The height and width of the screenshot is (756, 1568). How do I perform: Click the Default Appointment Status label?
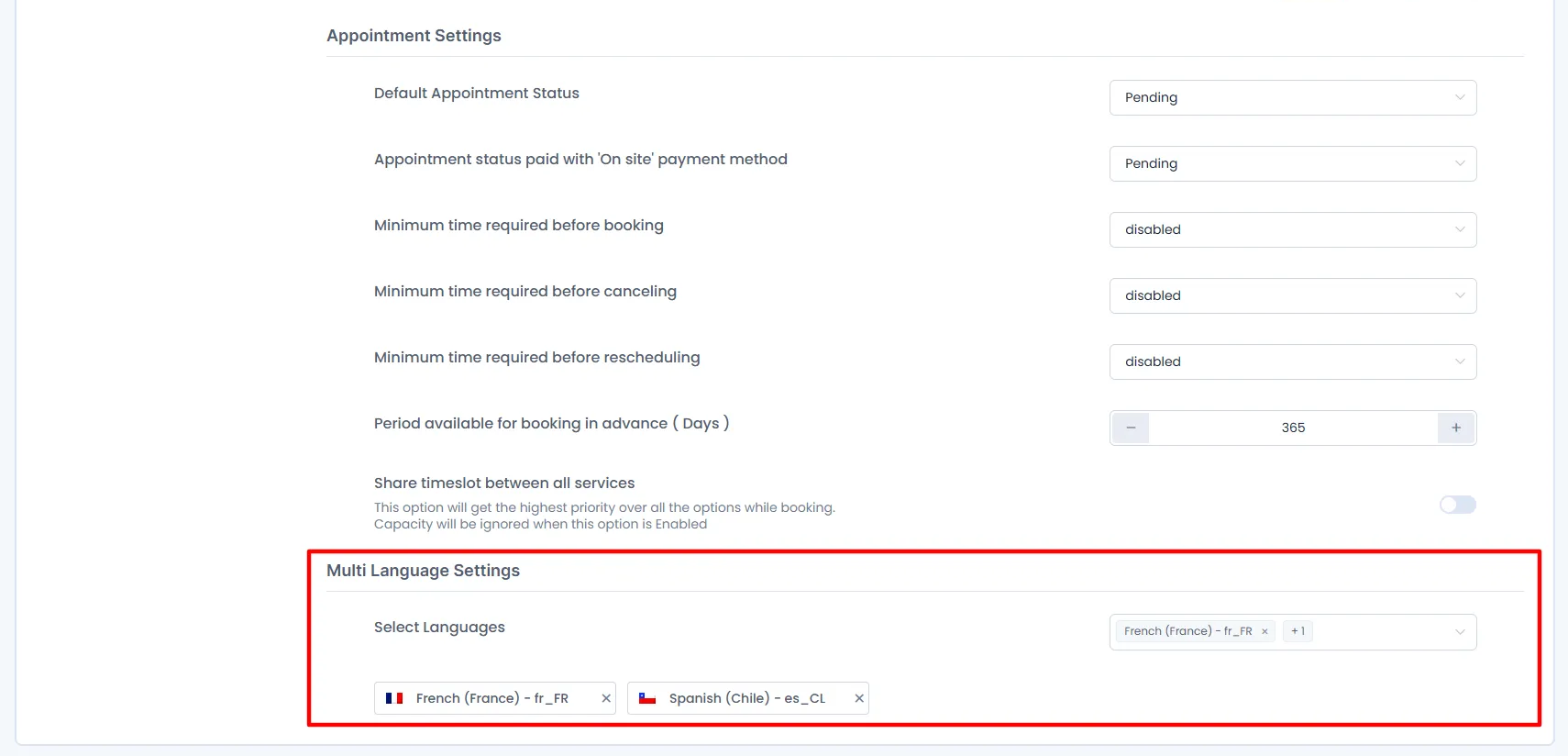tap(477, 94)
